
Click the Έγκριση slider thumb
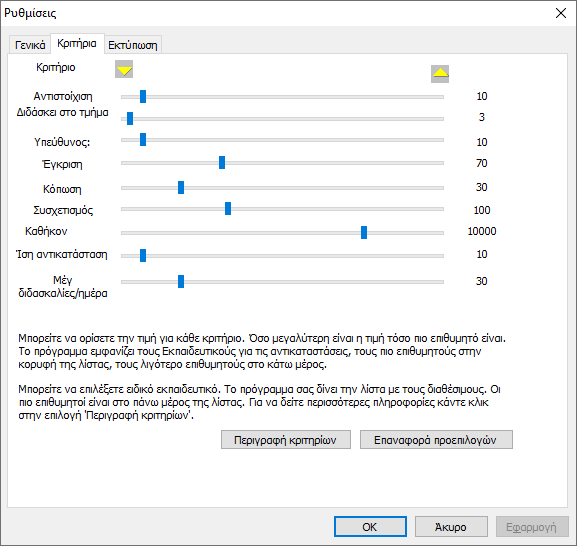222,162
